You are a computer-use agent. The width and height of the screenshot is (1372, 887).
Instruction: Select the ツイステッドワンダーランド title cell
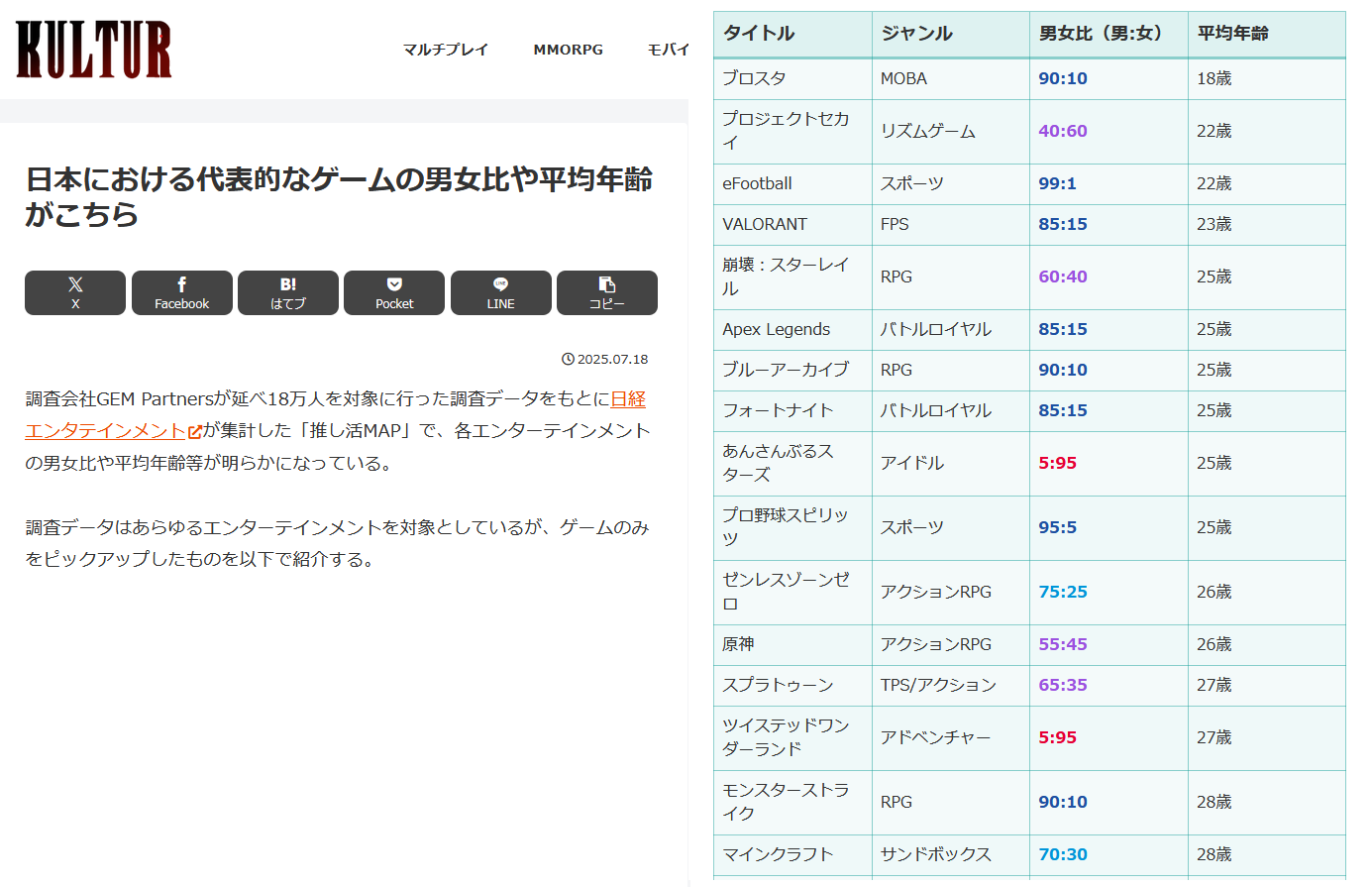click(792, 737)
